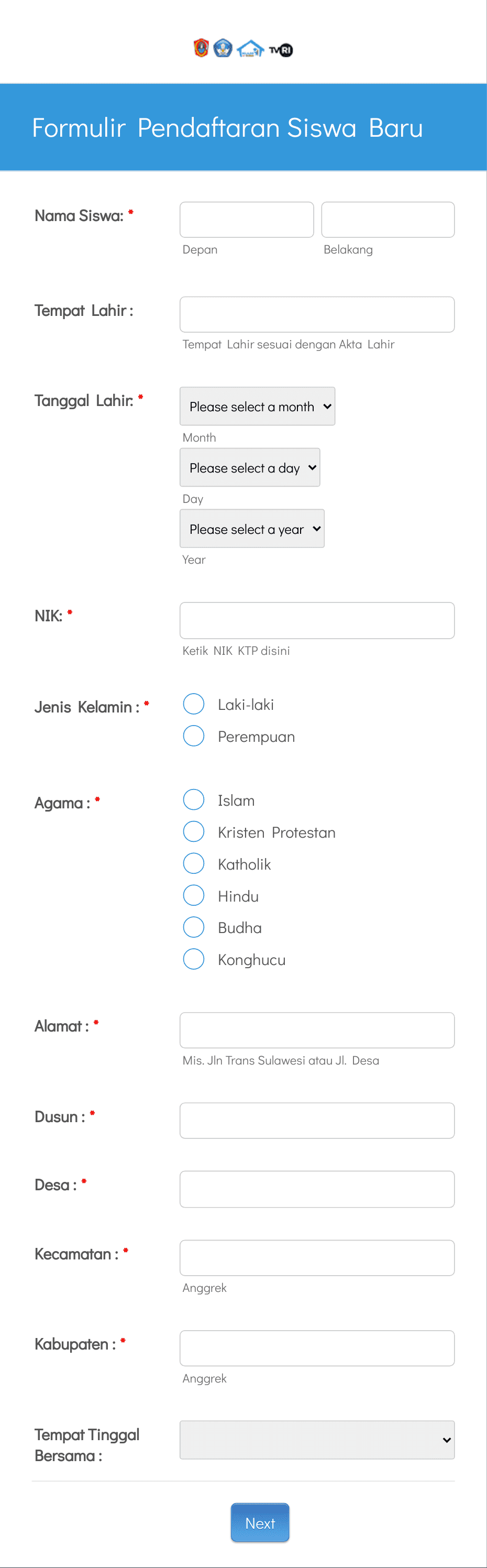
Task: Click the blue pentagon education emblem
Action: point(223,48)
